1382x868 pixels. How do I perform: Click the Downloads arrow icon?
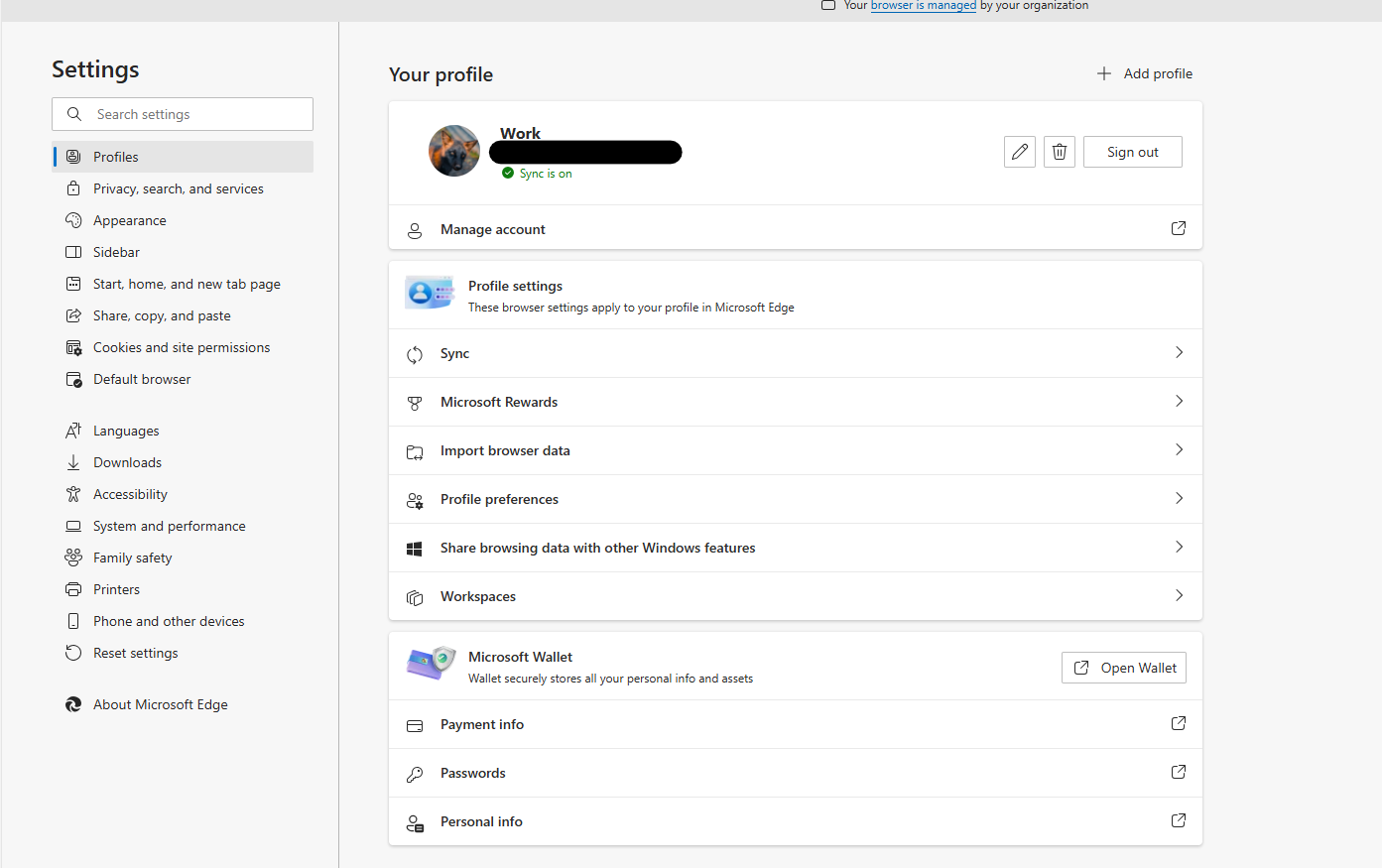pos(73,462)
